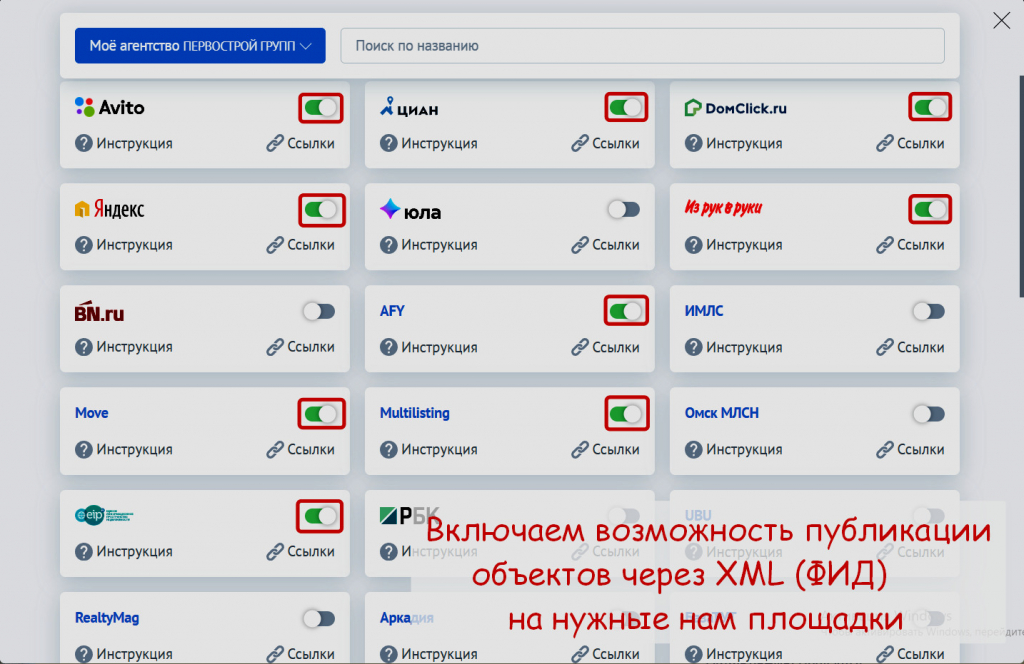Click the RealtyMag platform name

click(x=107, y=618)
